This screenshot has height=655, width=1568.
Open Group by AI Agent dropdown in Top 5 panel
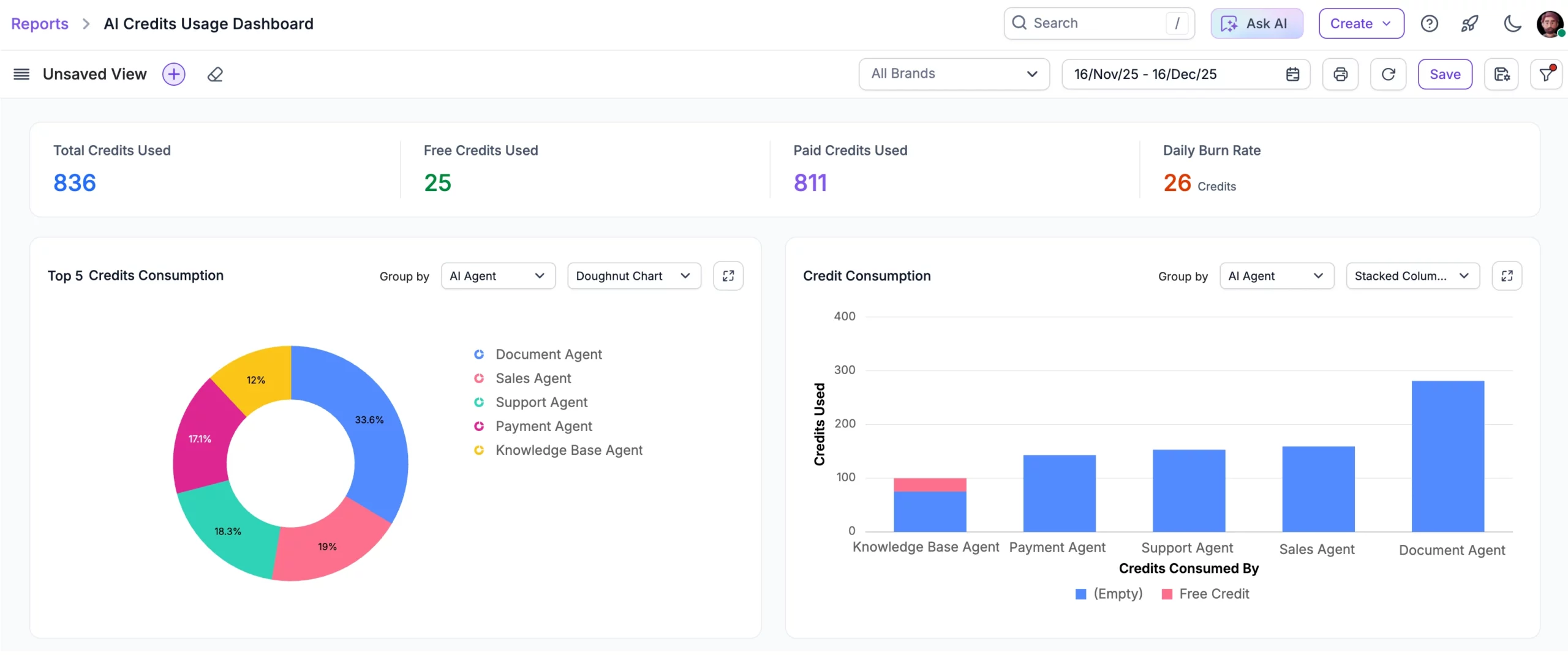click(498, 276)
